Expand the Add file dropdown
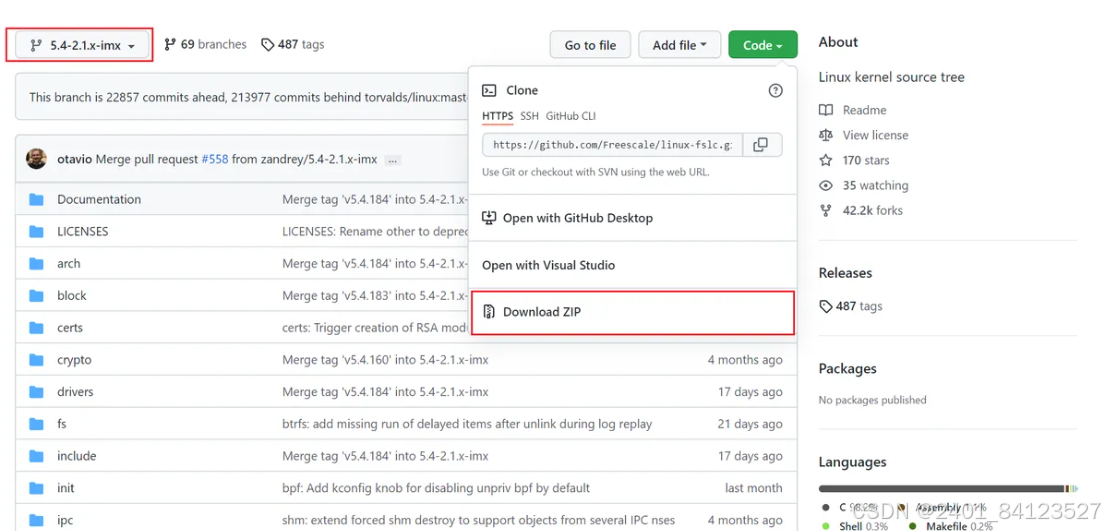Viewport: 1105px width, 531px height. coord(679,45)
